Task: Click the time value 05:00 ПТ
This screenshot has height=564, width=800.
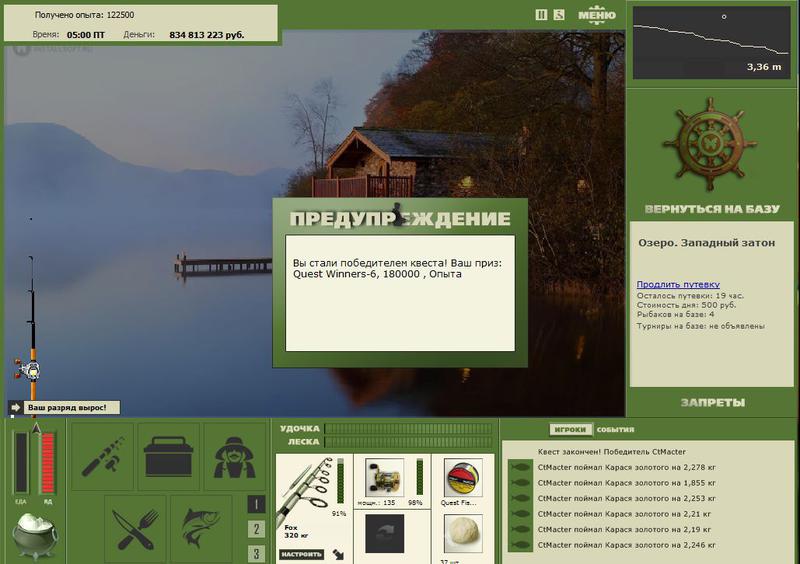Action: click(86, 35)
